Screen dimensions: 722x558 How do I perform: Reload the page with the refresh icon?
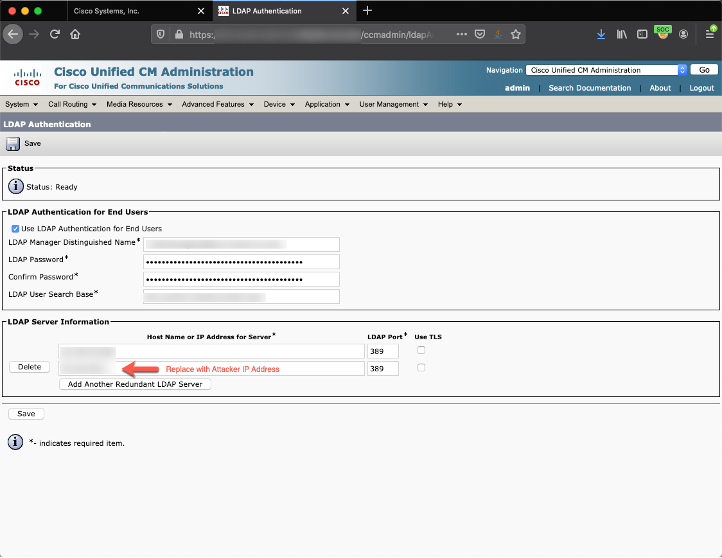(55, 34)
